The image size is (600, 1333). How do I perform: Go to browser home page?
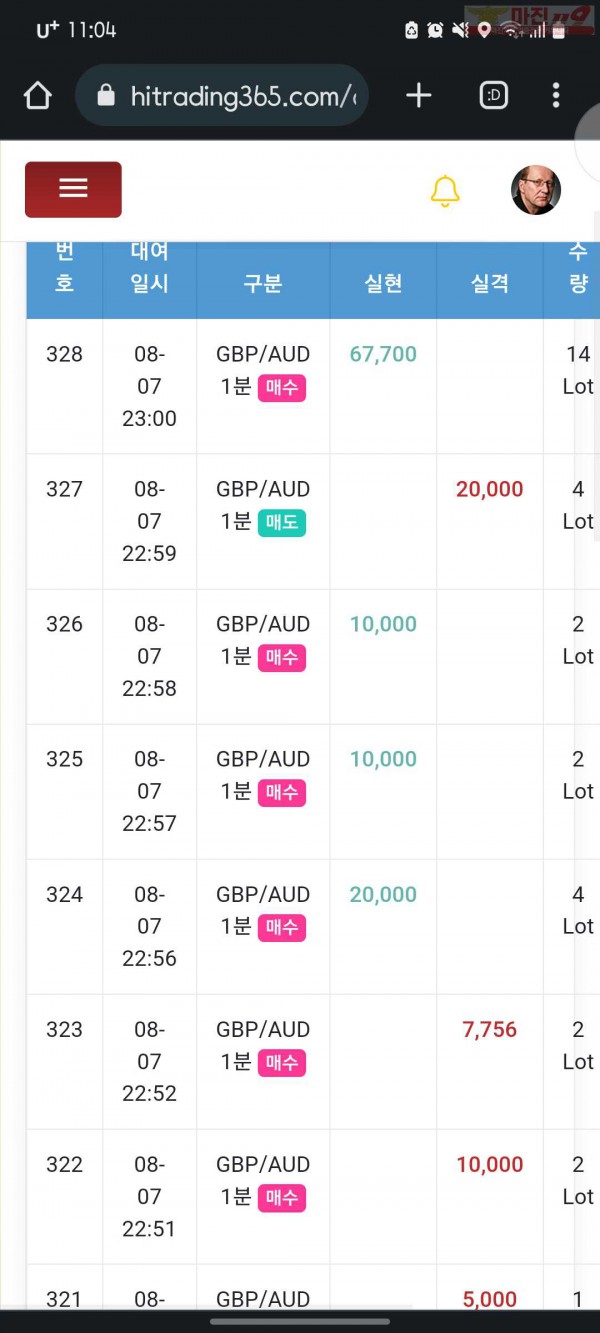pyautogui.click(x=37, y=96)
